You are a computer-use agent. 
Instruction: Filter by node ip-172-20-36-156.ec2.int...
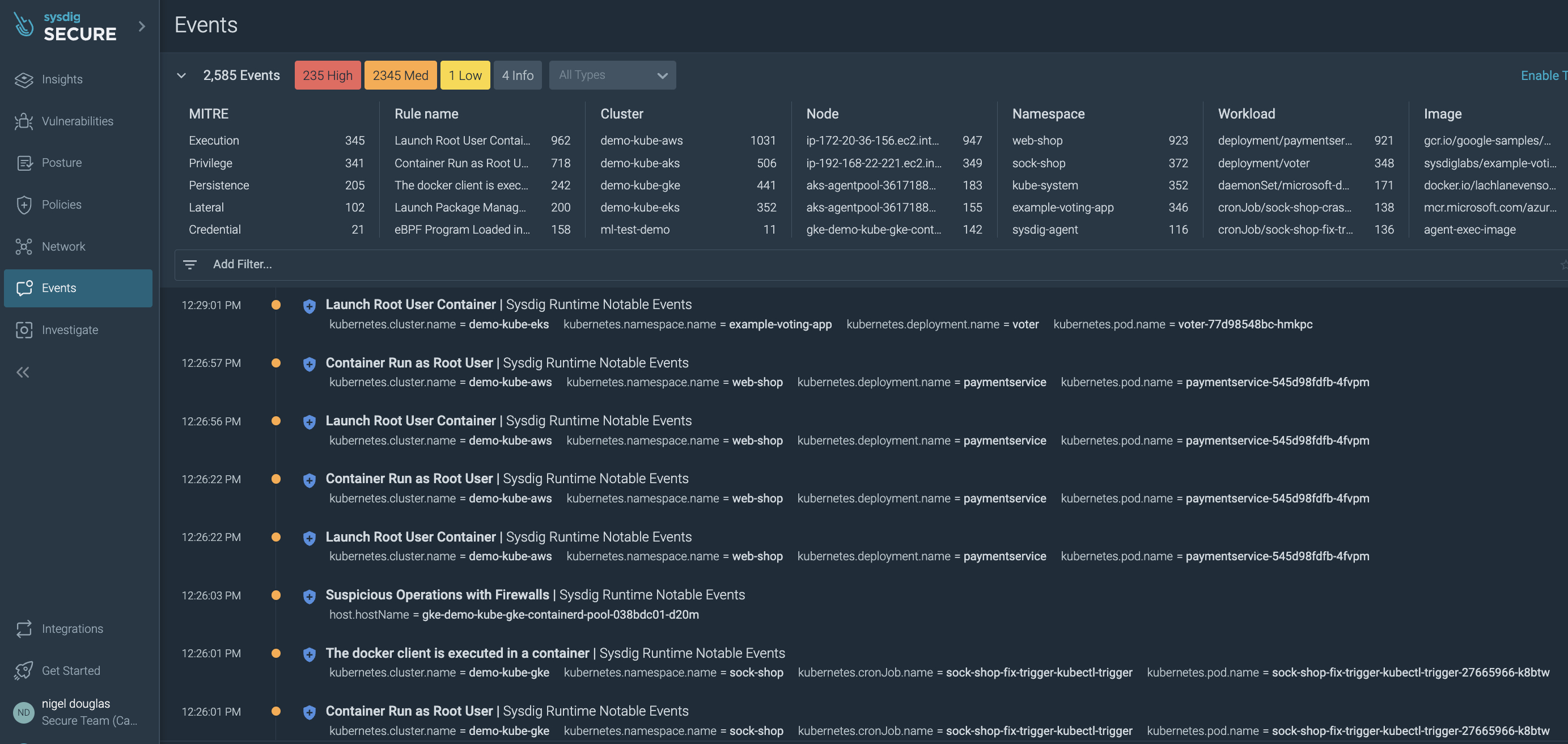click(x=893, y=141)
